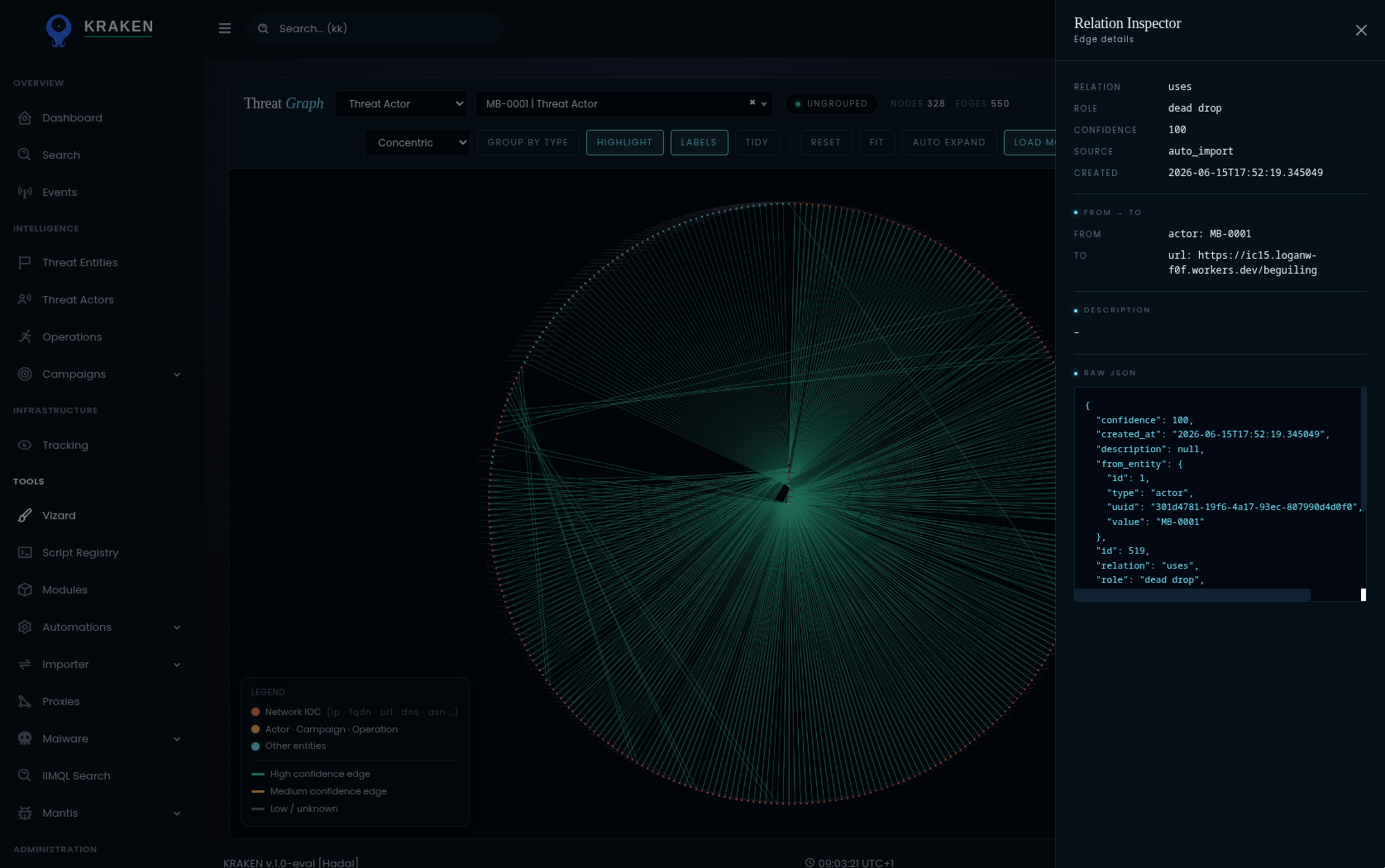Click the Dashboard home icon
The image size is (1385, 868).
[x=25, y=118]
